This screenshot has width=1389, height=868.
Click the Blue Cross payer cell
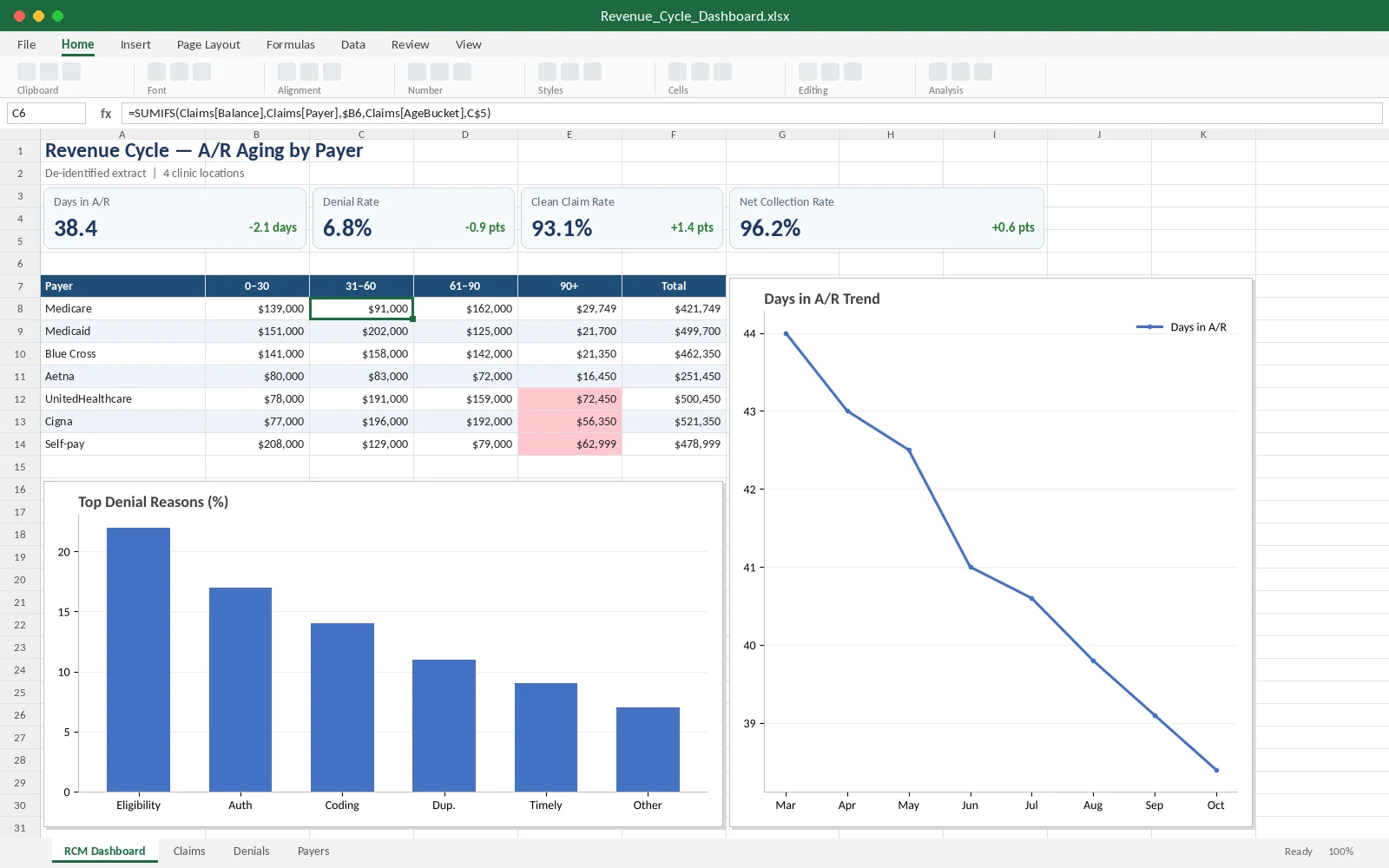coord(122,353)
